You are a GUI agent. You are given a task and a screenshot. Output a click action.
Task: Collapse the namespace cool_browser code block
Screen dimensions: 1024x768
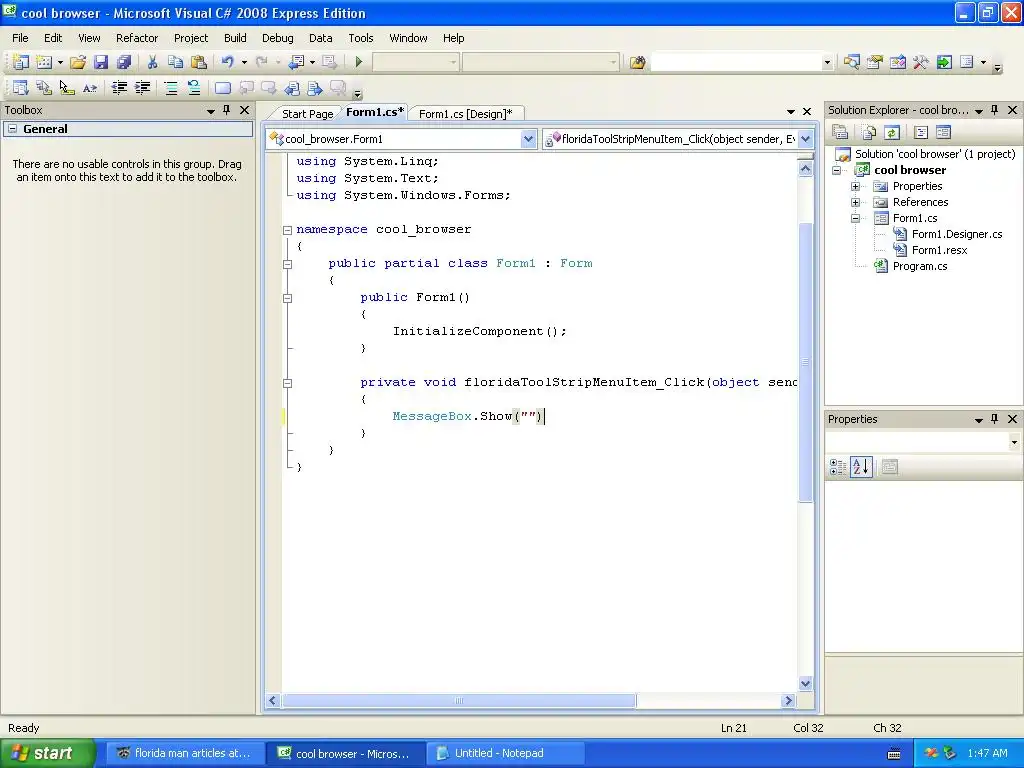(287, 230)
